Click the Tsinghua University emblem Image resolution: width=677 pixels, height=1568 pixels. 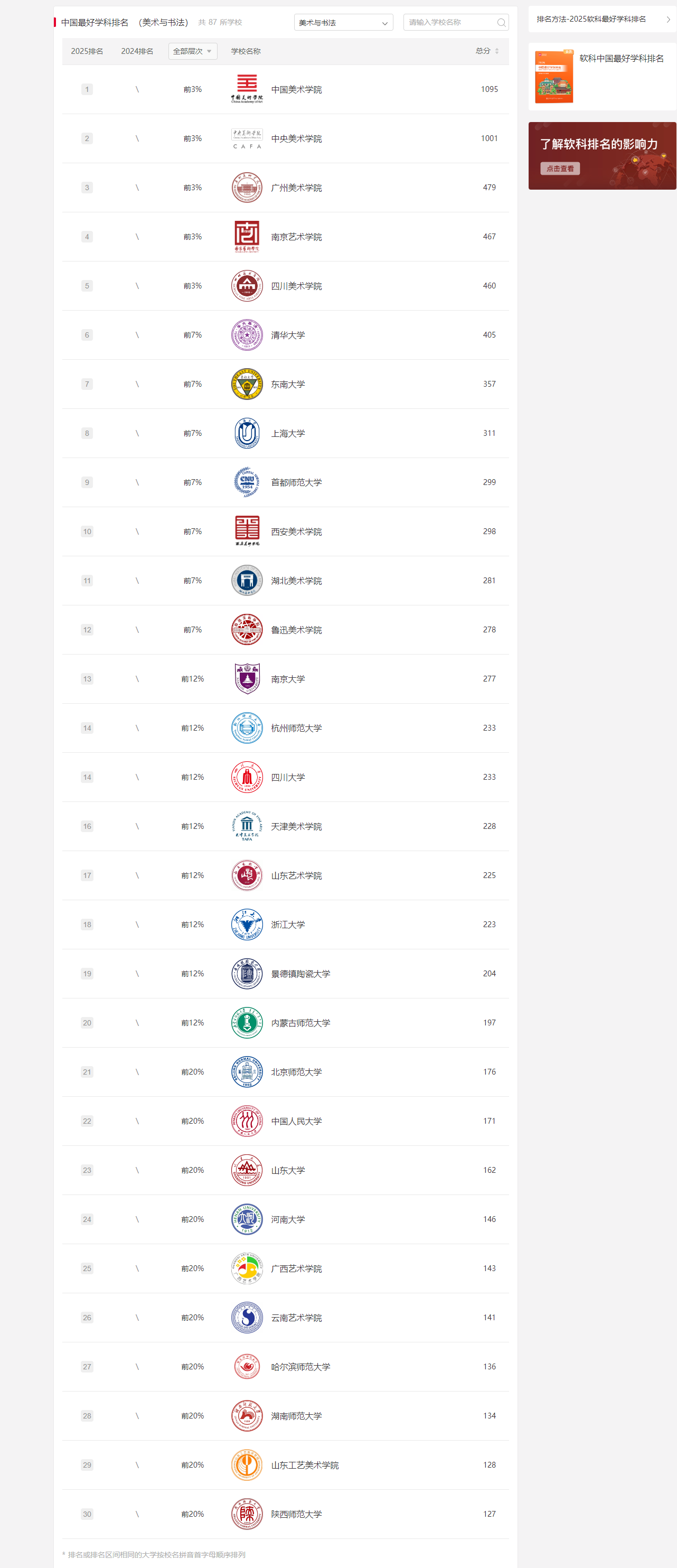click(x=246, y=335)
